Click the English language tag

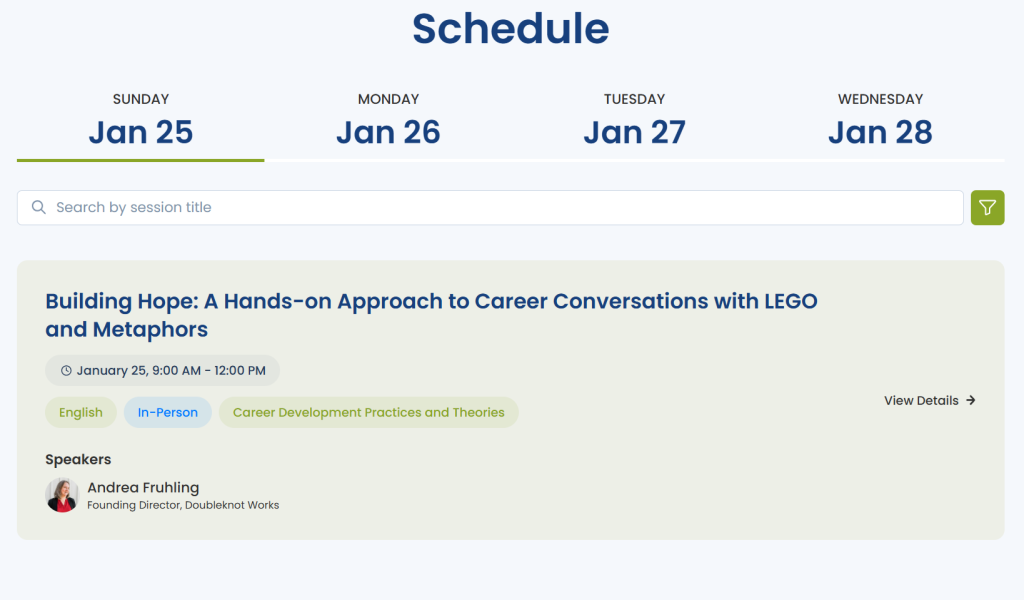click(81, 412)
